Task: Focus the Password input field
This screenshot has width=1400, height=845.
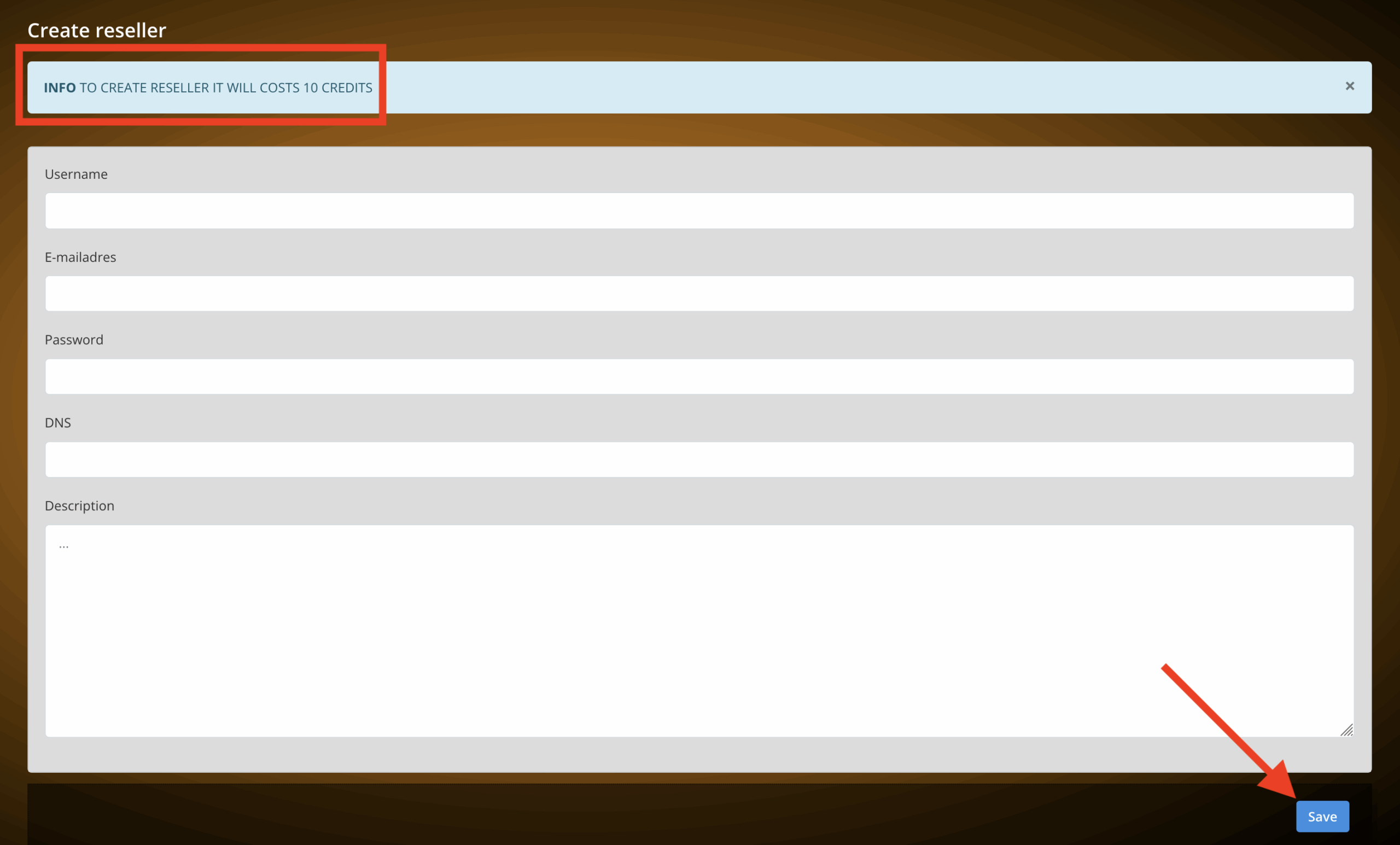Action: click(x=699, y=376)
